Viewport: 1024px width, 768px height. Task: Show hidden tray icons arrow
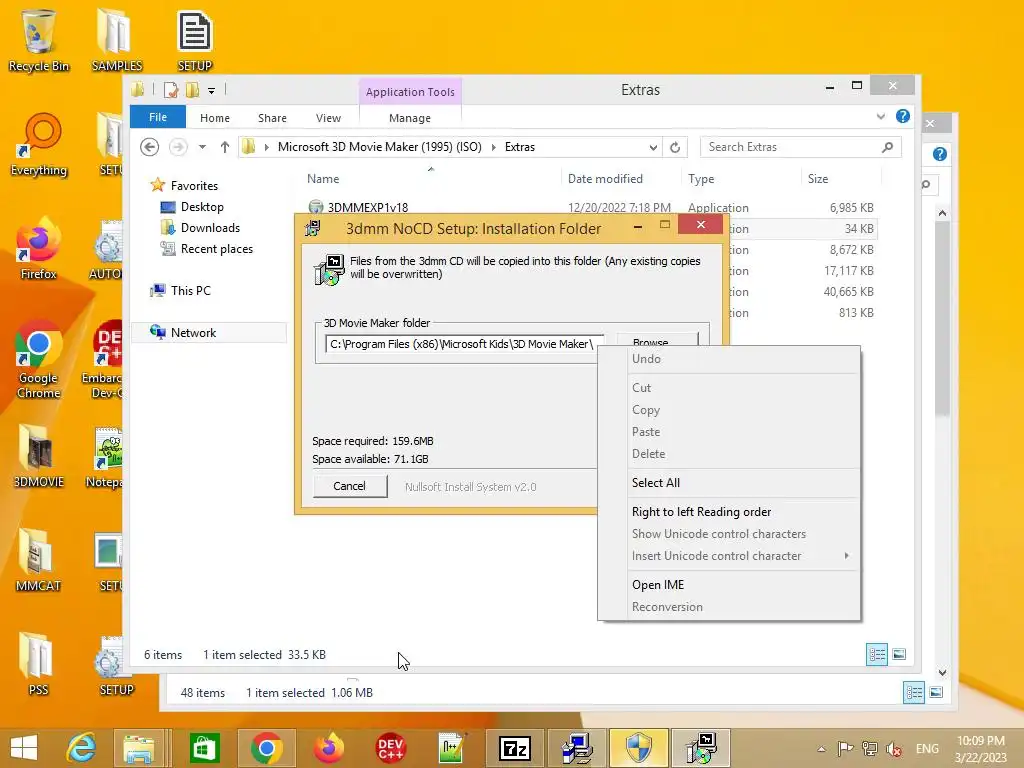(x=822, y=749)
